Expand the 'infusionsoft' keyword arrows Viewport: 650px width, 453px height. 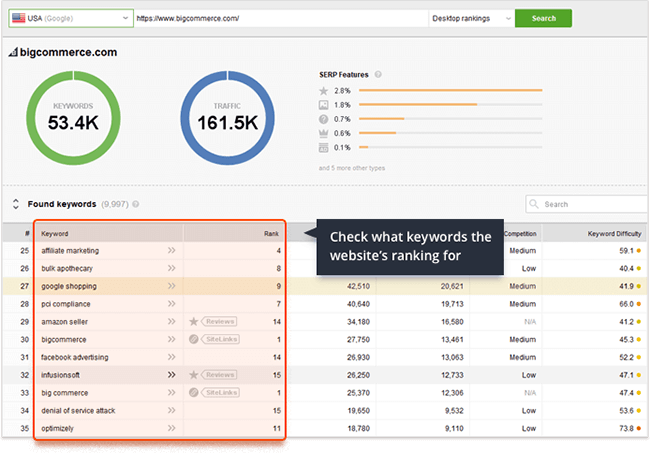click(172, 375)
